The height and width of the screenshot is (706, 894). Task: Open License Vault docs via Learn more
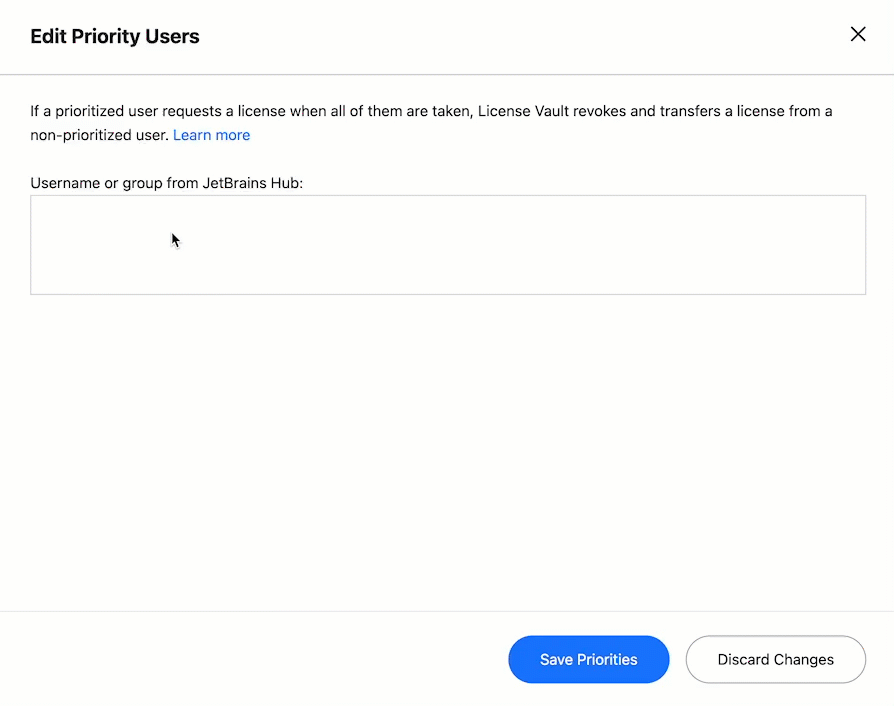[211, 134]
